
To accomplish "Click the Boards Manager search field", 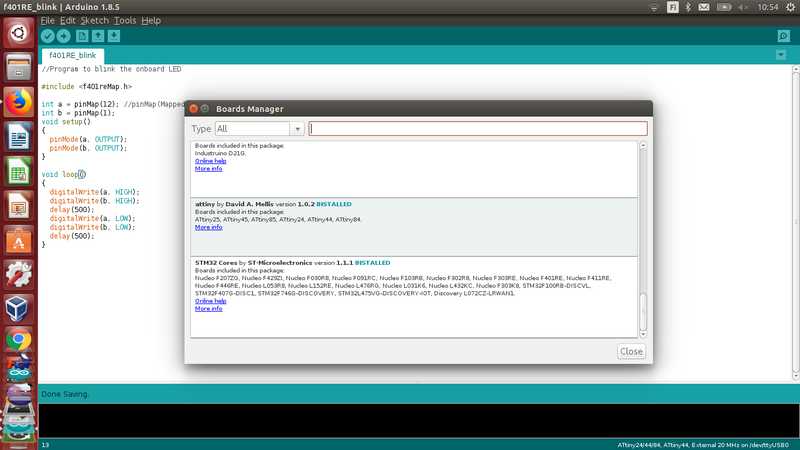I will point(478,129).
